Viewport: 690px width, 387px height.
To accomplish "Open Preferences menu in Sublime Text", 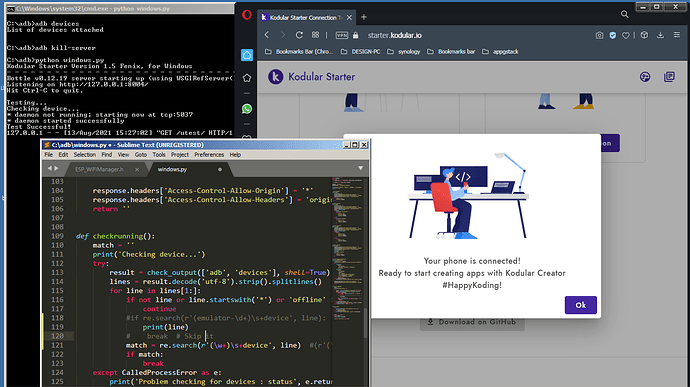I will [x=209, y=155].
